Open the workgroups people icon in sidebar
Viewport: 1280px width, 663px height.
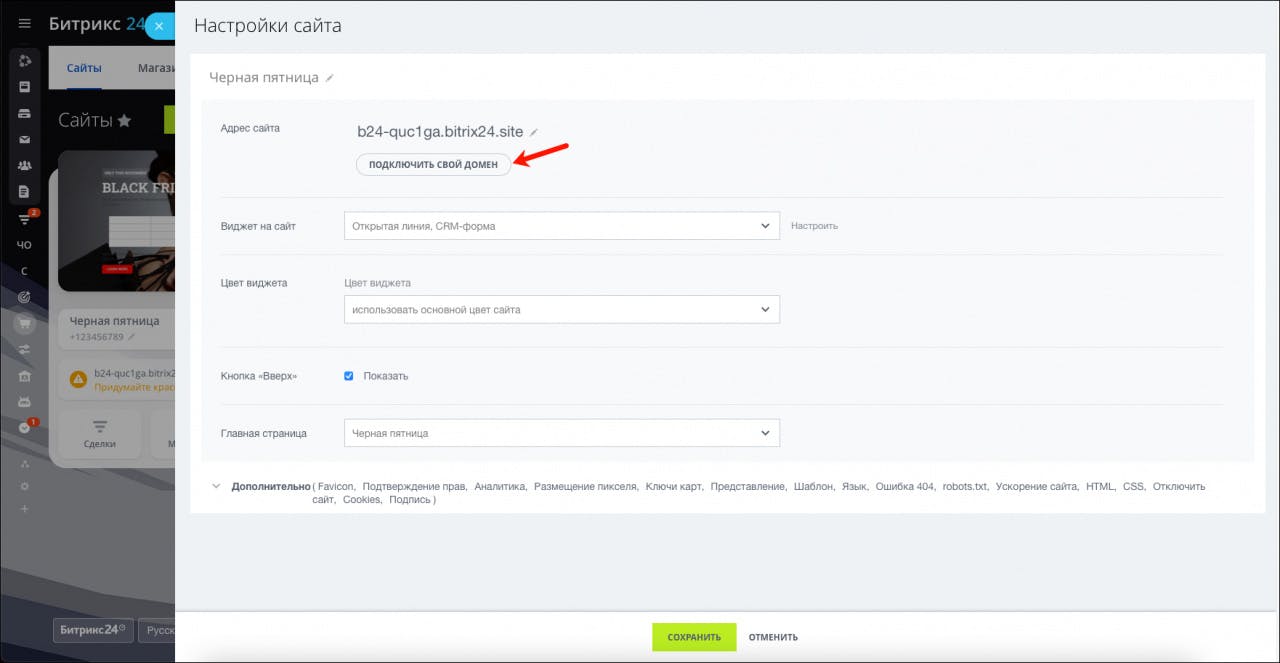point(25,166)
